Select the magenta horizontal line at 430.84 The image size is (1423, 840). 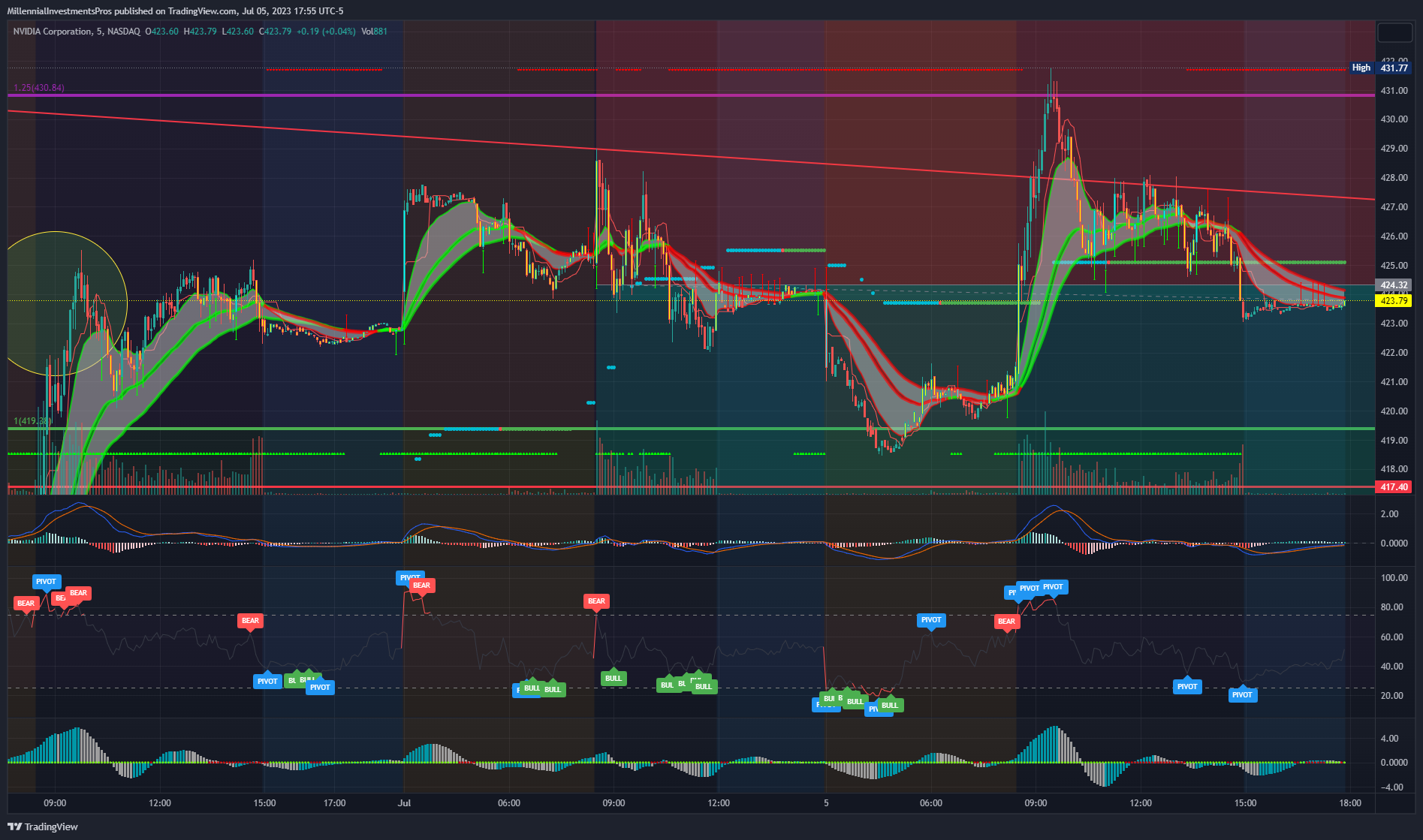[691, 95]
